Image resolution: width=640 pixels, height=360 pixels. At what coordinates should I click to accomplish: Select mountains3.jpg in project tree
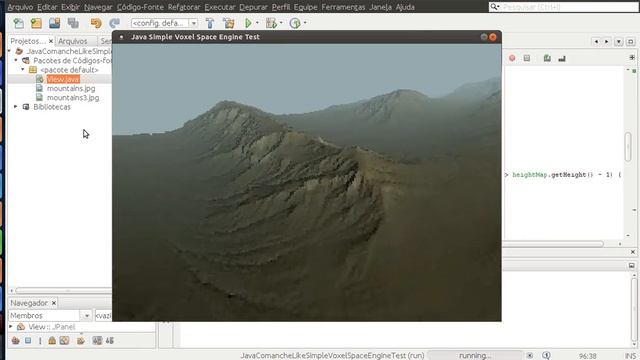73,98
